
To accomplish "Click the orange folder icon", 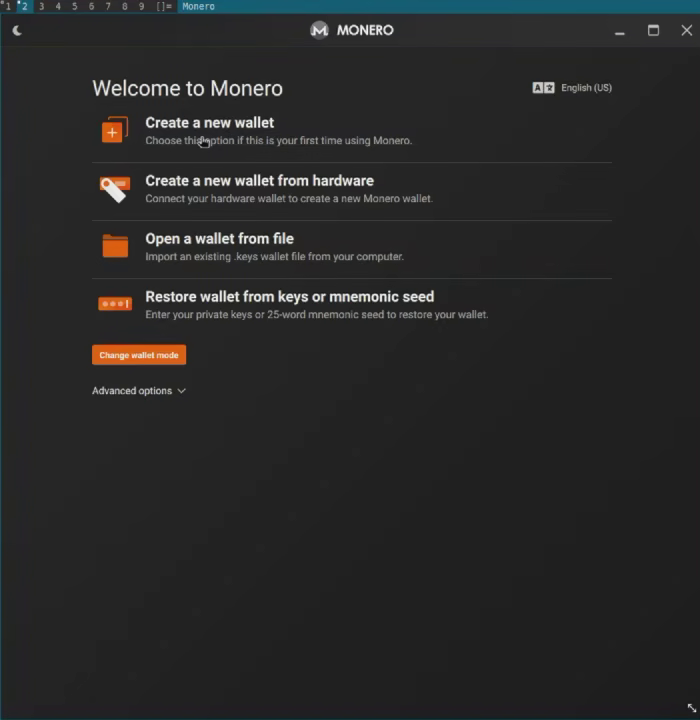I will [115, 246].
